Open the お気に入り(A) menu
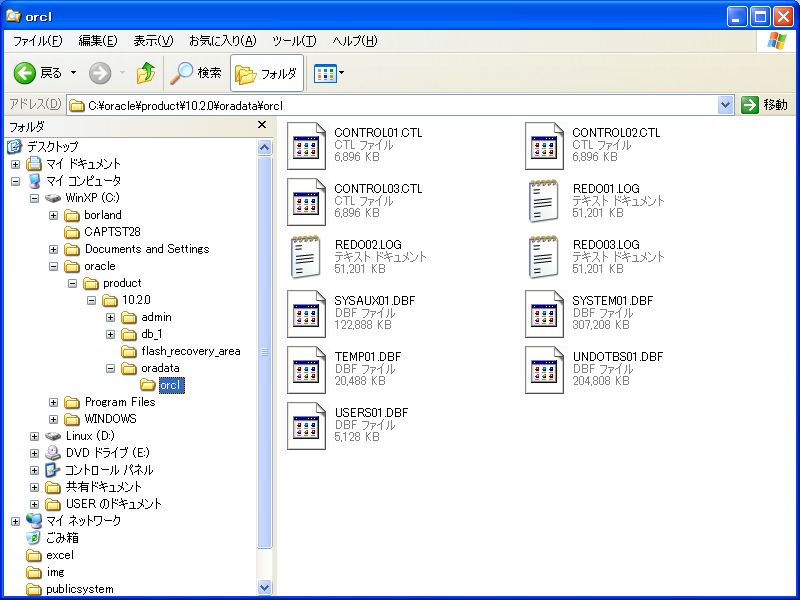Viewport: 800px width, 600px height. [222, 41]
